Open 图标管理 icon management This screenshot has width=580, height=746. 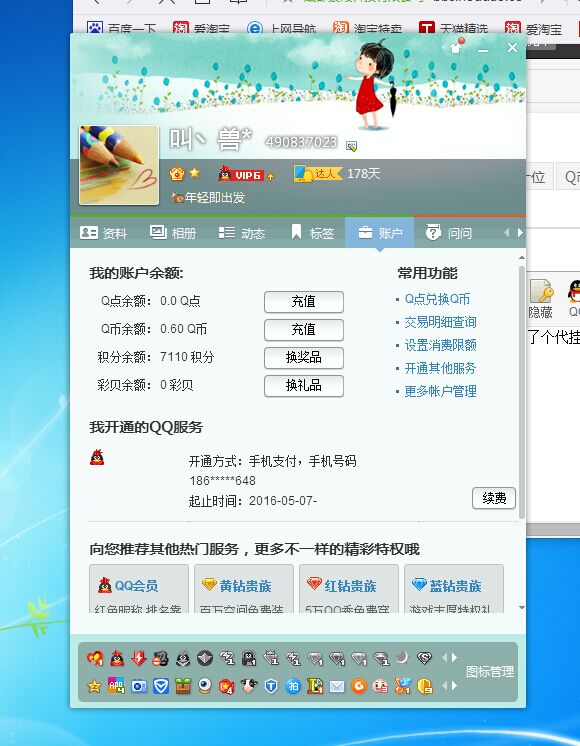[x=490, y=671]
